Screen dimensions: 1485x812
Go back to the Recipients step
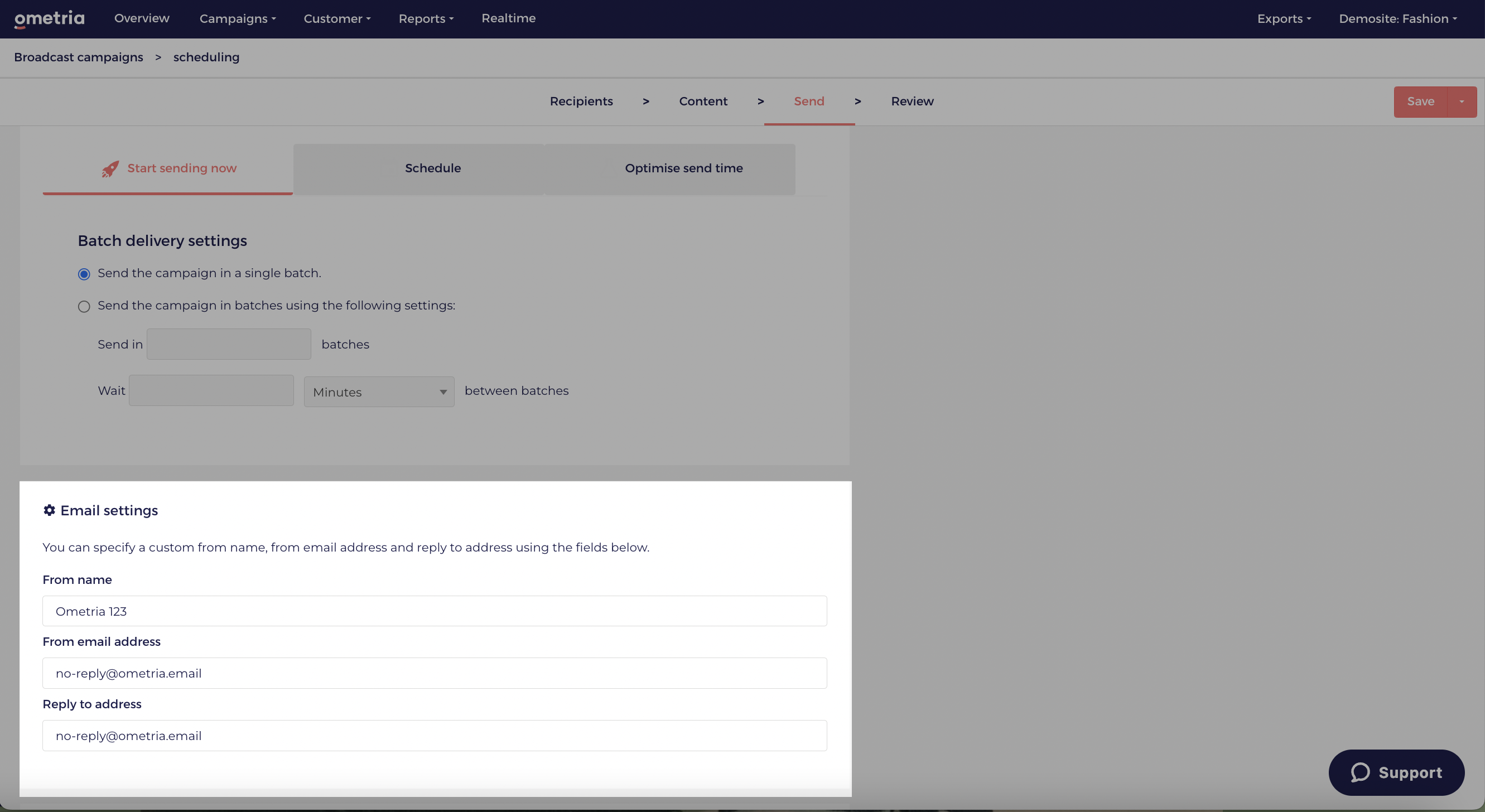coord(581,101)
